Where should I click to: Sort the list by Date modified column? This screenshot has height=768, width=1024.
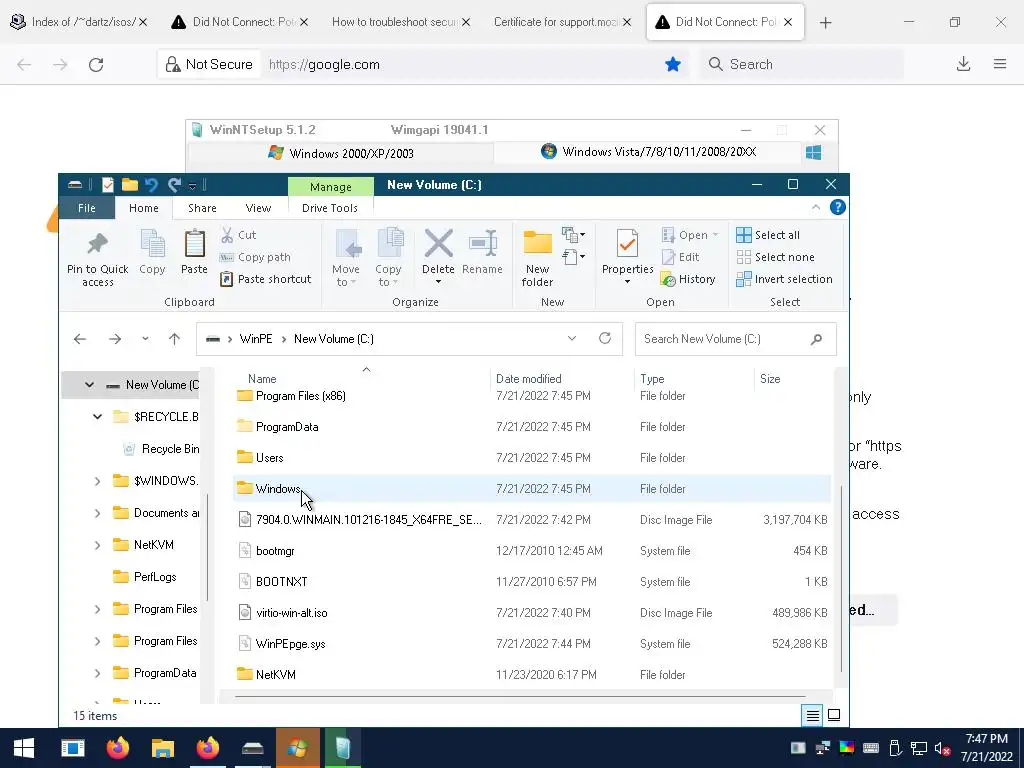pyautogui.click(x=528, y=379)
